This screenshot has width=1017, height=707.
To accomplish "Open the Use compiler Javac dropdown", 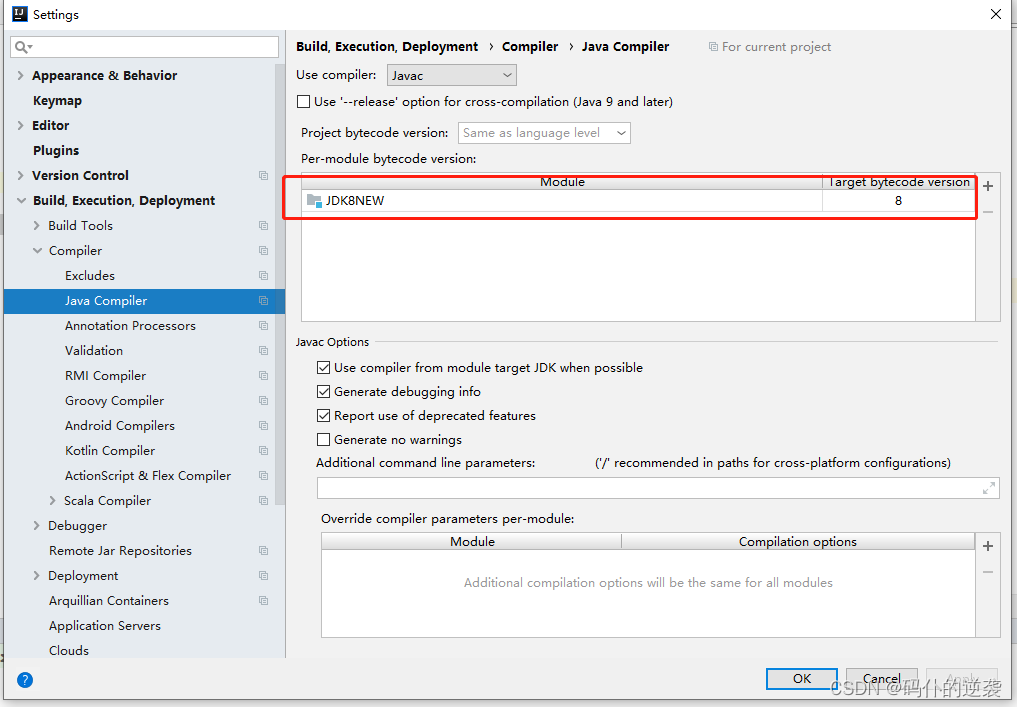I will [451, 75].
